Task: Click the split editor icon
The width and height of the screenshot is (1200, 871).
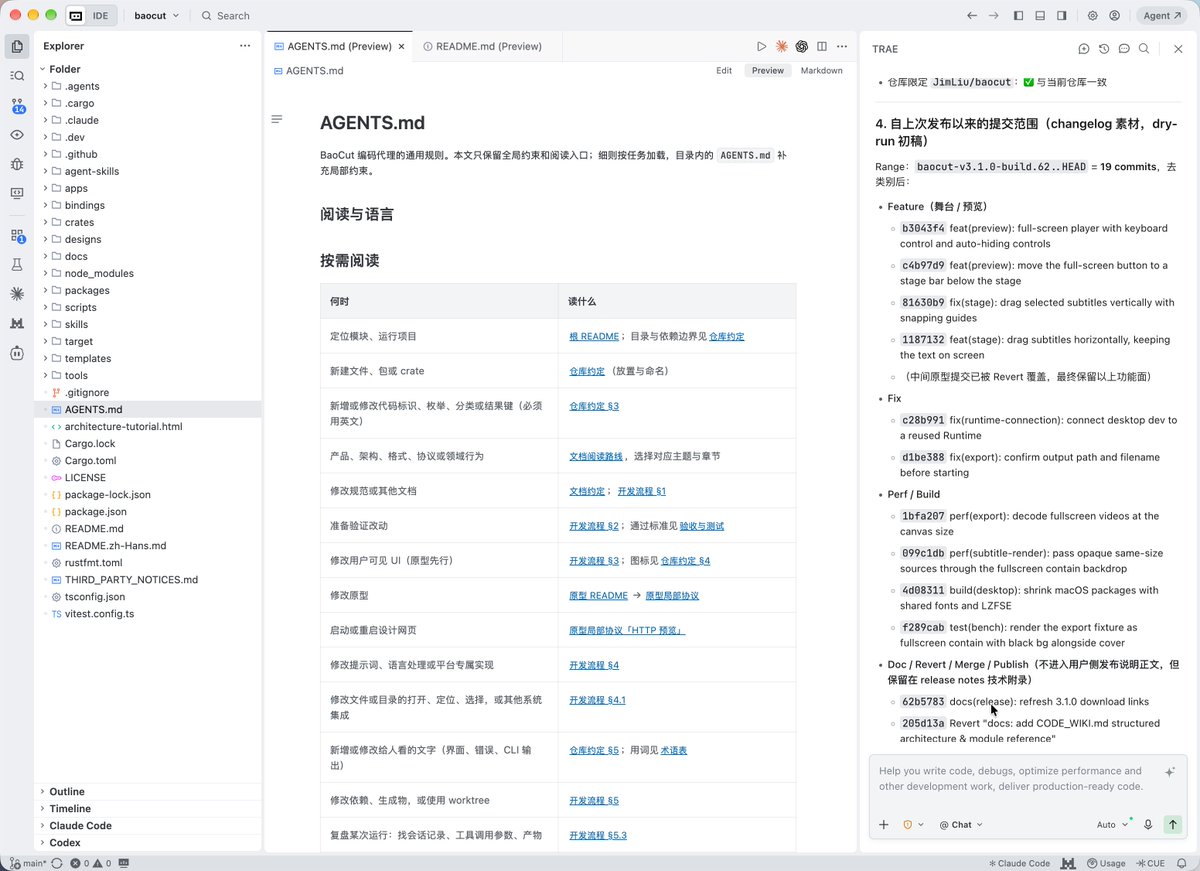Action: tap(821, 46)
